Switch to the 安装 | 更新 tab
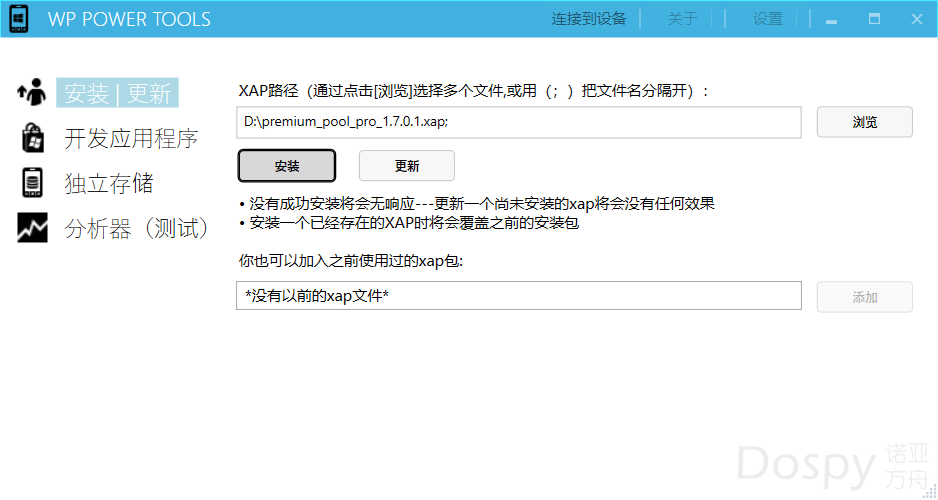The width and height of the screenshot is (938, 500). coord(117,93)
